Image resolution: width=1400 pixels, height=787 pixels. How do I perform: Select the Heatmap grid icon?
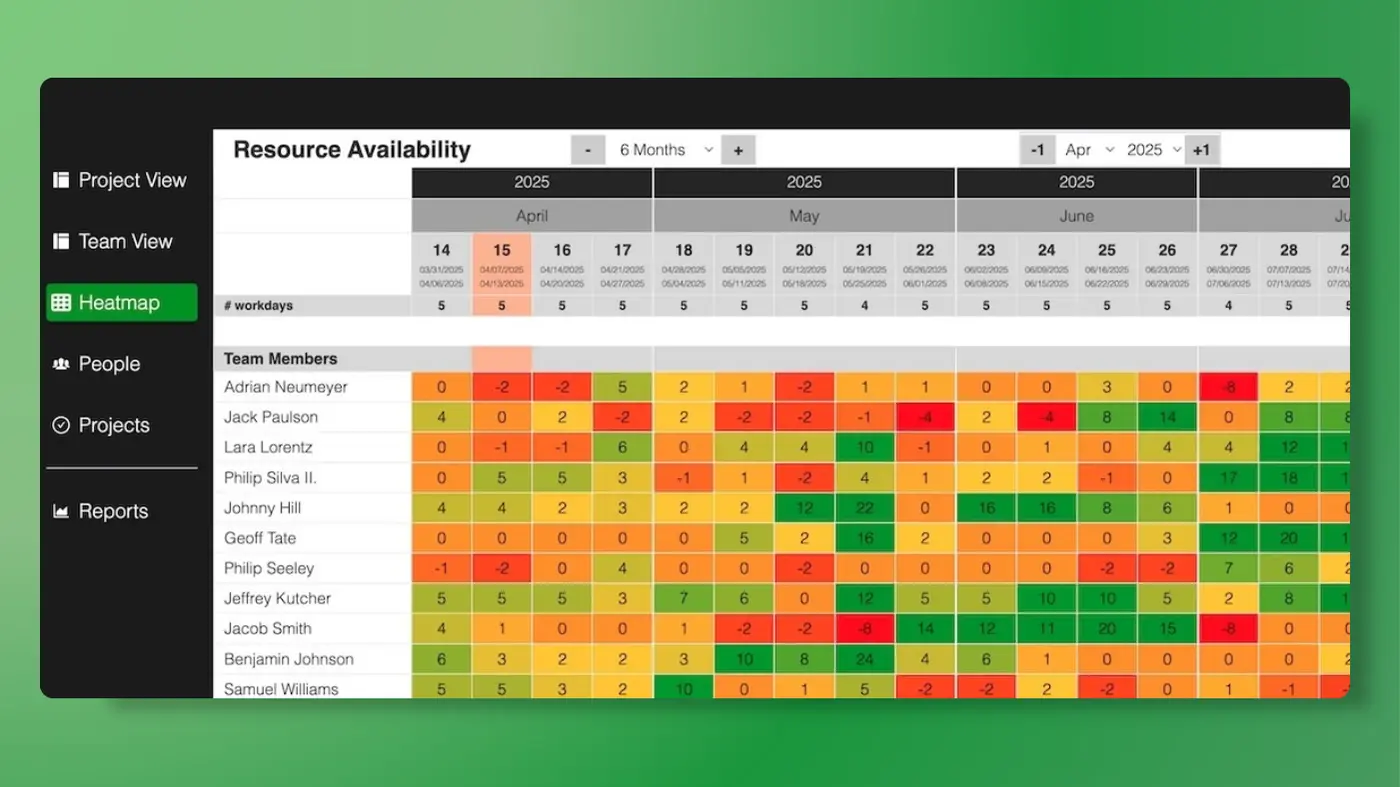tap(62, 302)
